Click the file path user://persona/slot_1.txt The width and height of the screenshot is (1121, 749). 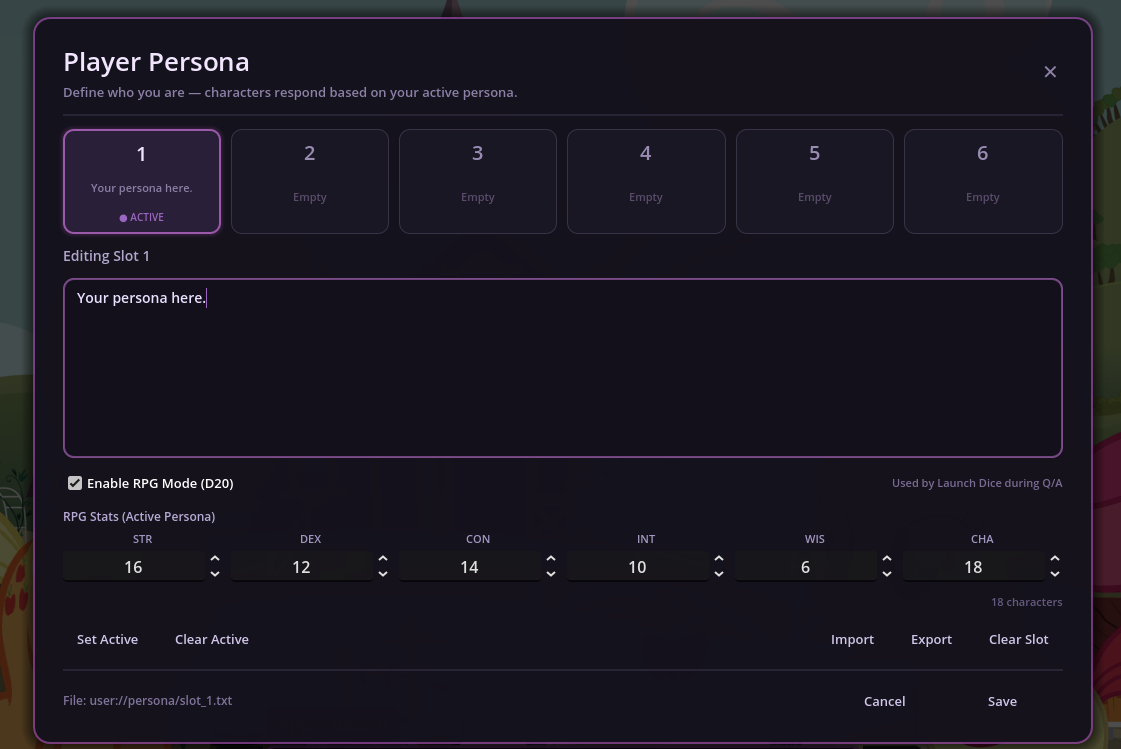[161, 700]
